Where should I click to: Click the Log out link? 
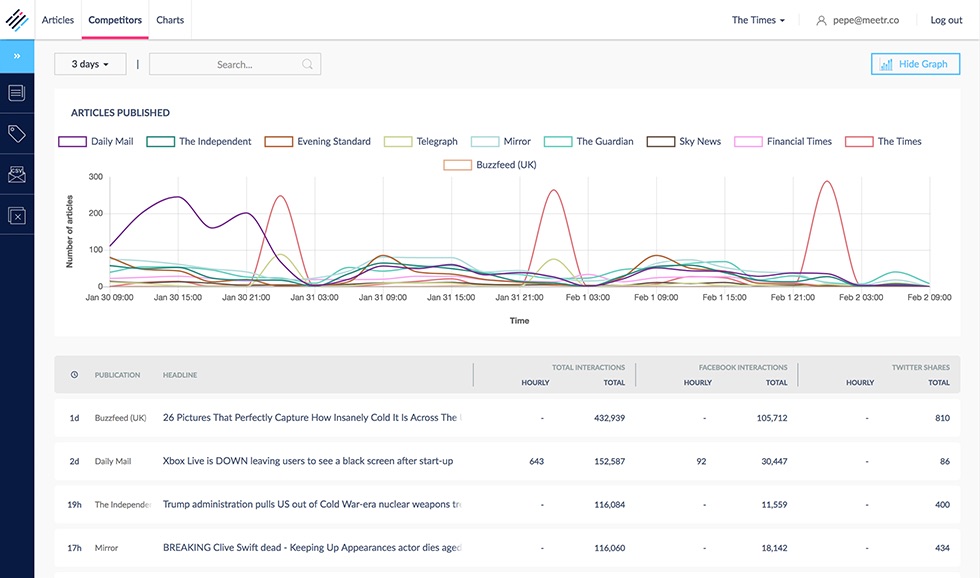(x=946, y=20)
